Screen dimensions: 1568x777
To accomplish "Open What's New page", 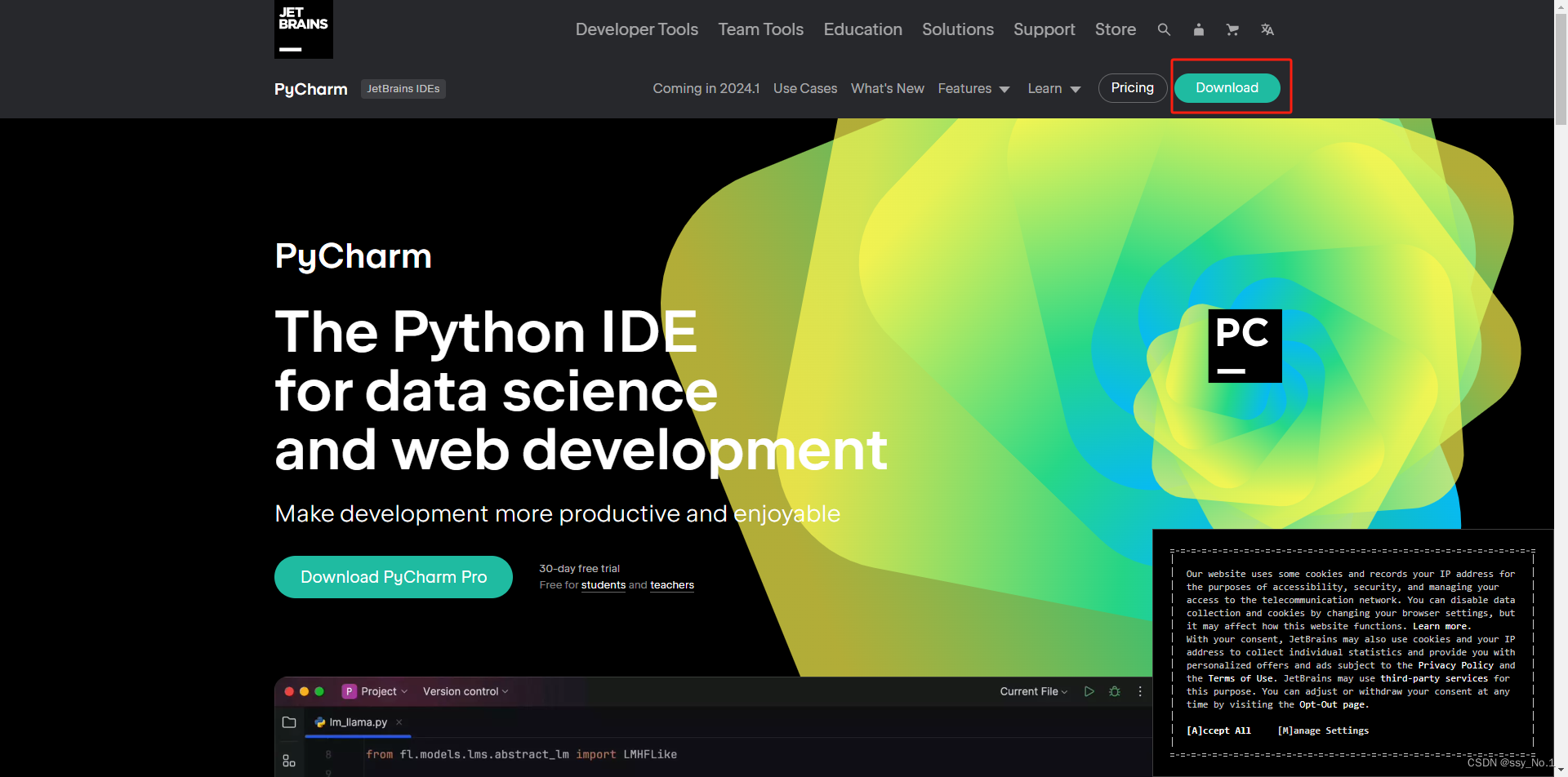I will [x=888, y=88].
